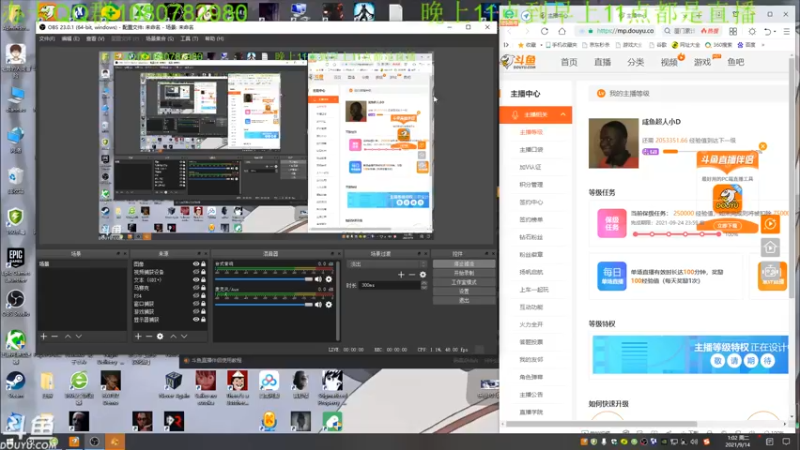Viewport: 800px width, 450px height.
Task: Adjust transition duration stepper arrows
Action: (x=424, y=285)
